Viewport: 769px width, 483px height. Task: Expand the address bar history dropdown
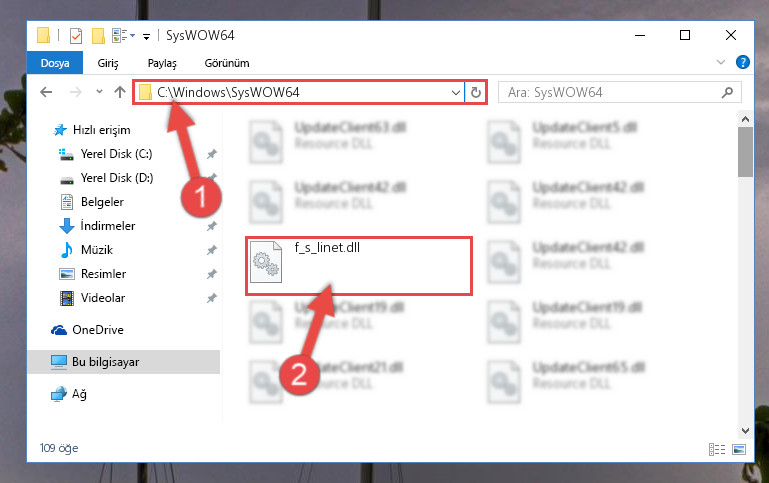point(456,92)
